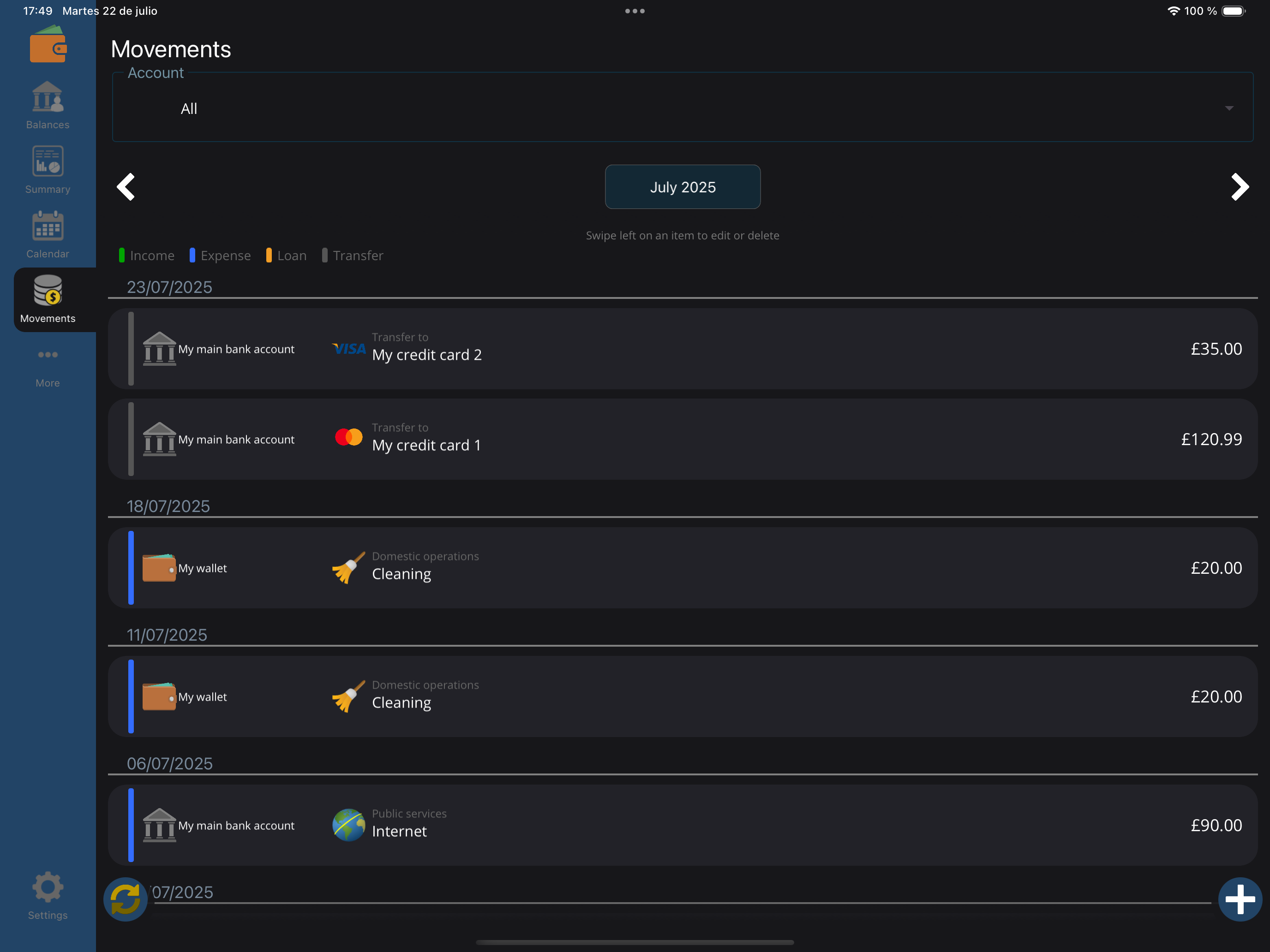
Task: Click 'Cleaning' under 18/07/2025
Action: point(401,574)
